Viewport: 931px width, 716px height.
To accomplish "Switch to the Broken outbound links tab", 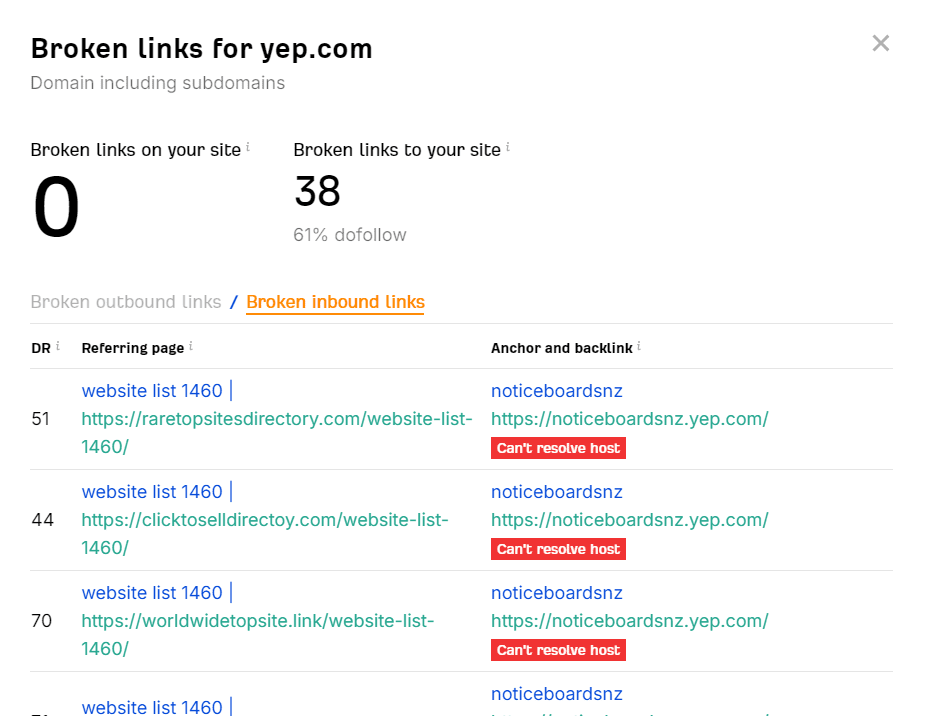I will pyautogui.click(x=125, y=301).
